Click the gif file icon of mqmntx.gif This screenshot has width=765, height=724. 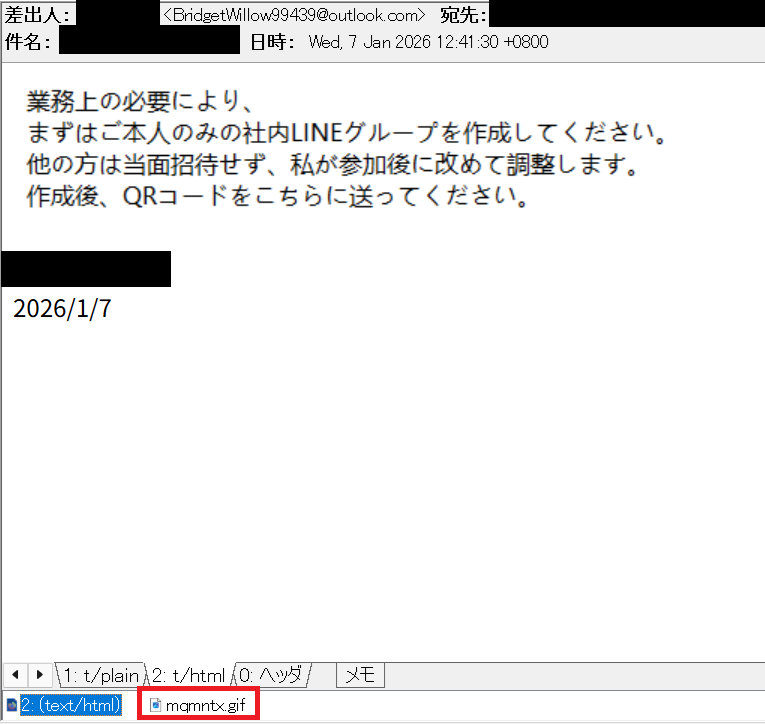155,705
